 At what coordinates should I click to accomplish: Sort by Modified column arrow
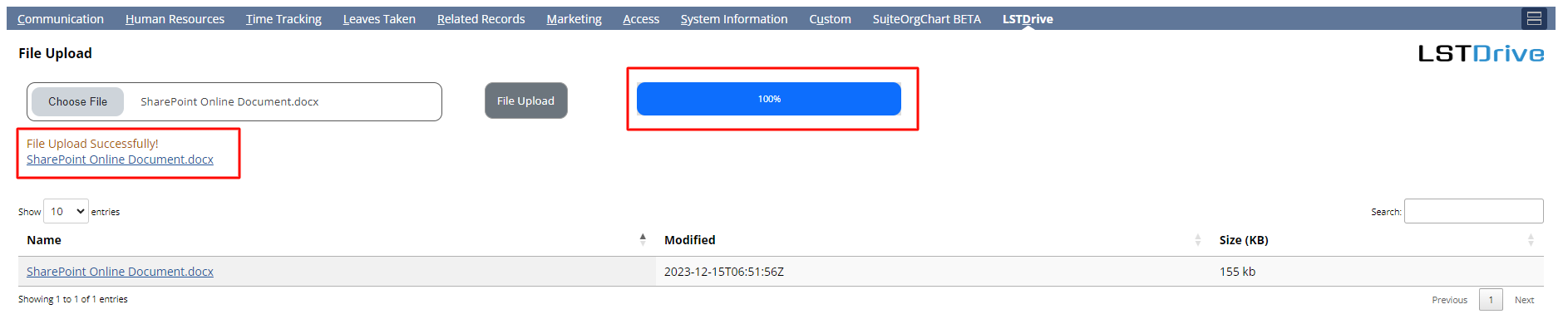pos(1198,239)
